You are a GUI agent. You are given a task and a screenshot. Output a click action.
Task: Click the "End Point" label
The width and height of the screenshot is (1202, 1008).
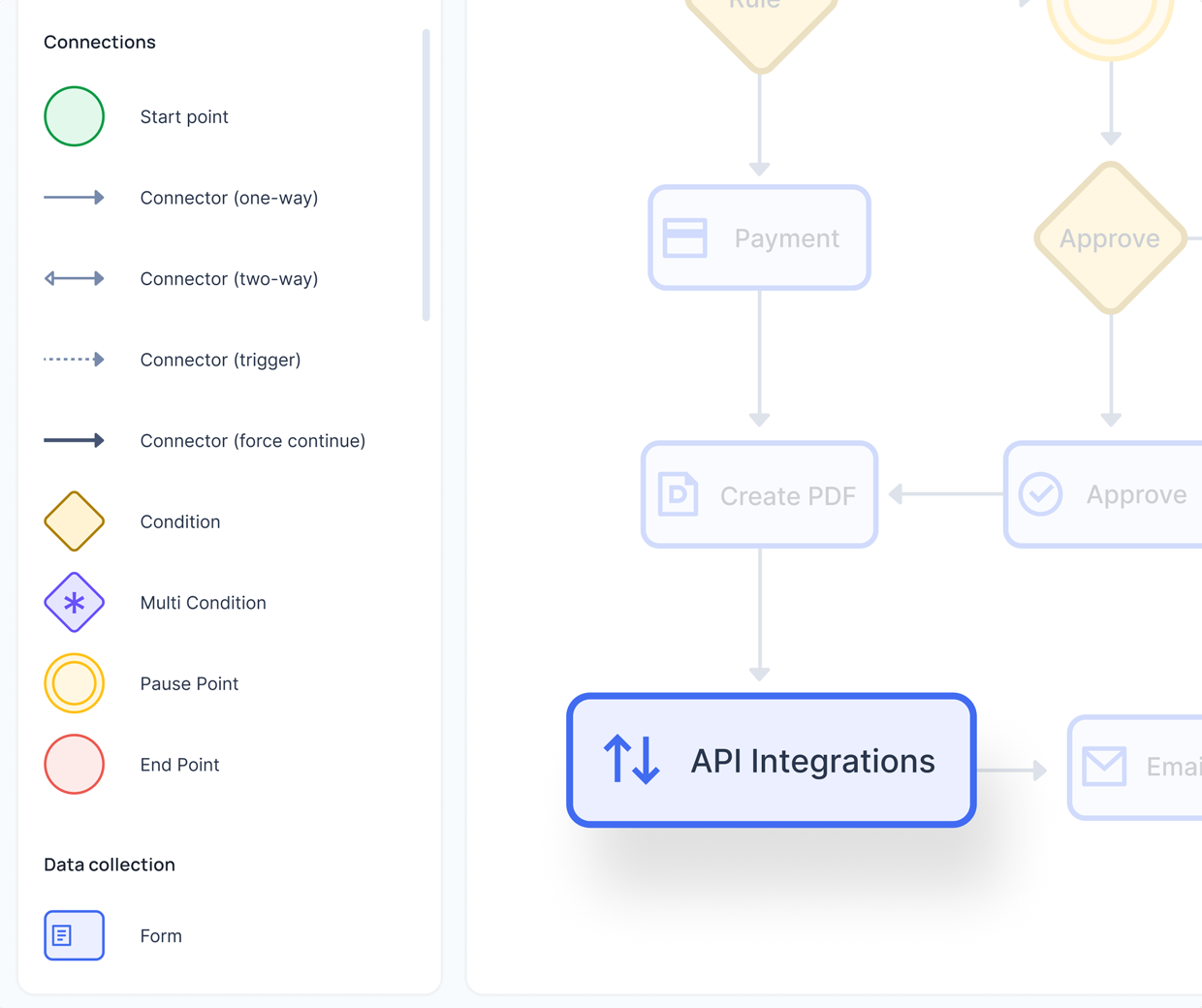point(179,765)
